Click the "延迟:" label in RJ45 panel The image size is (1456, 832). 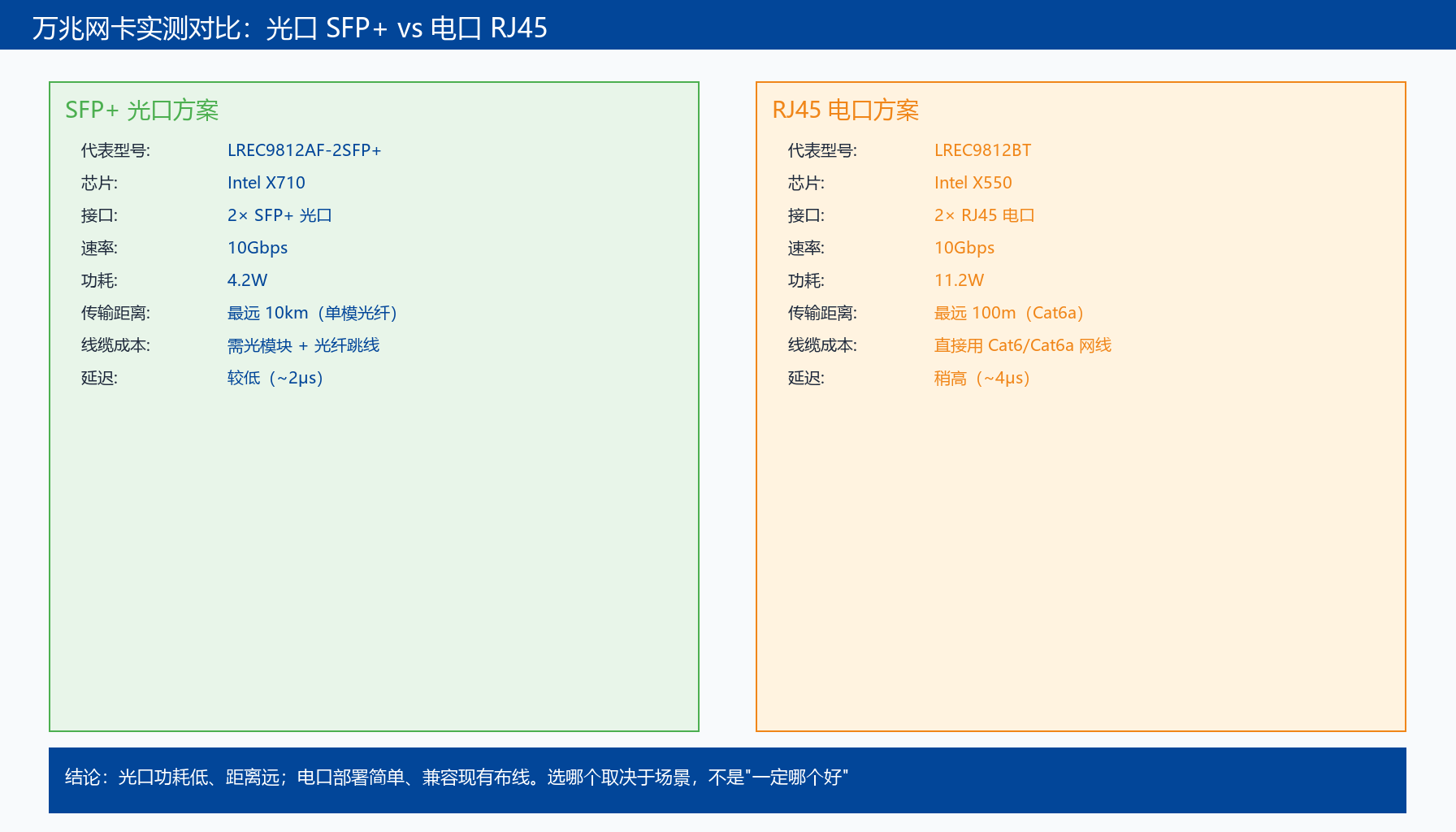click(x=806, y=378)
